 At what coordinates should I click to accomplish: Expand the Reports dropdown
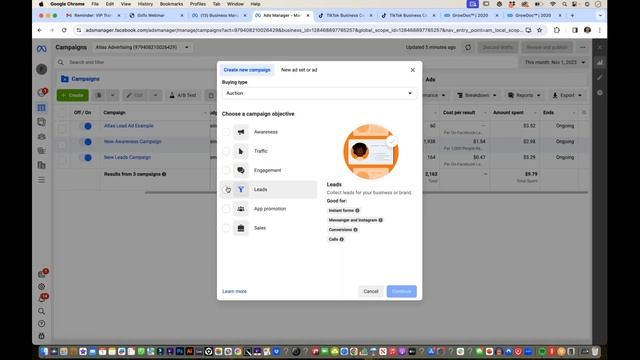[524, 95]
